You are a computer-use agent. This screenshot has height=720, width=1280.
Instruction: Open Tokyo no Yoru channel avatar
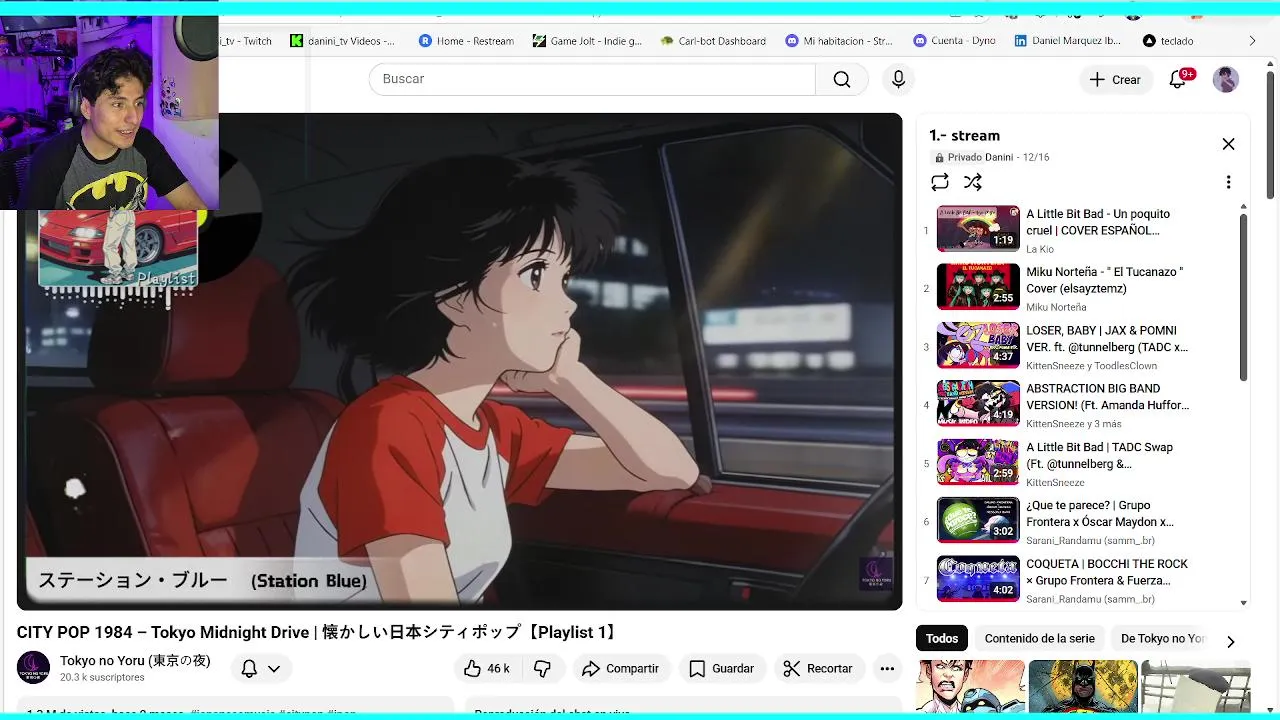33,668
